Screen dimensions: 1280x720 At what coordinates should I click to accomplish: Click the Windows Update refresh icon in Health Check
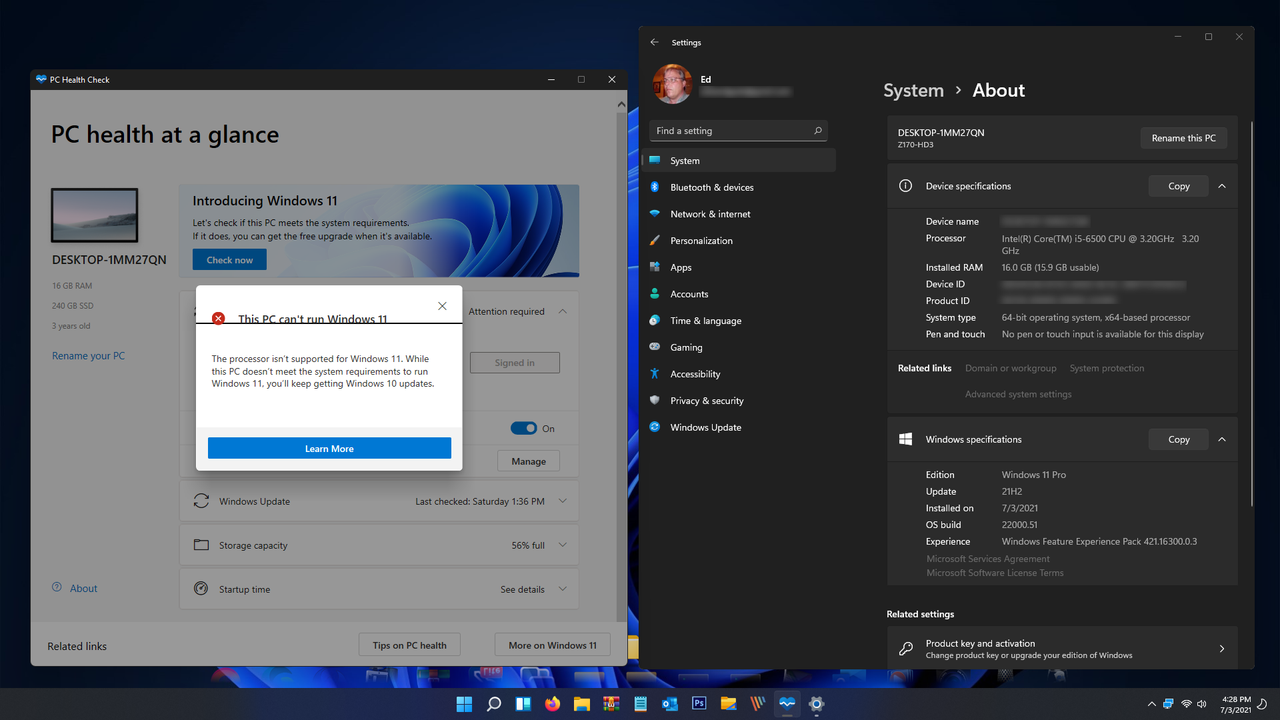[201, 501]
